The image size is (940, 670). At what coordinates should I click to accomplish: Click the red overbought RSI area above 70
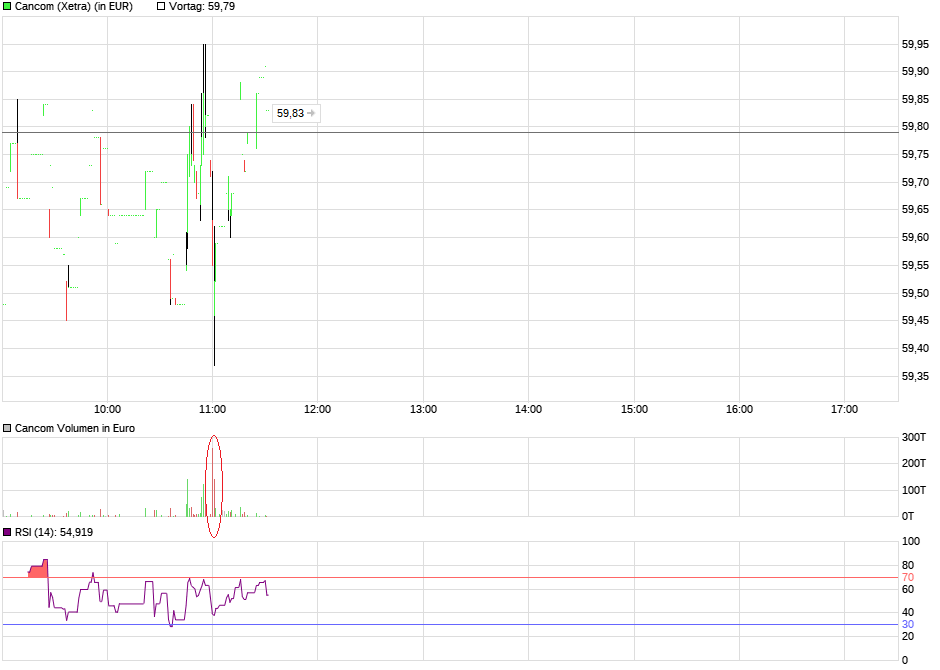tap(38, 569)
